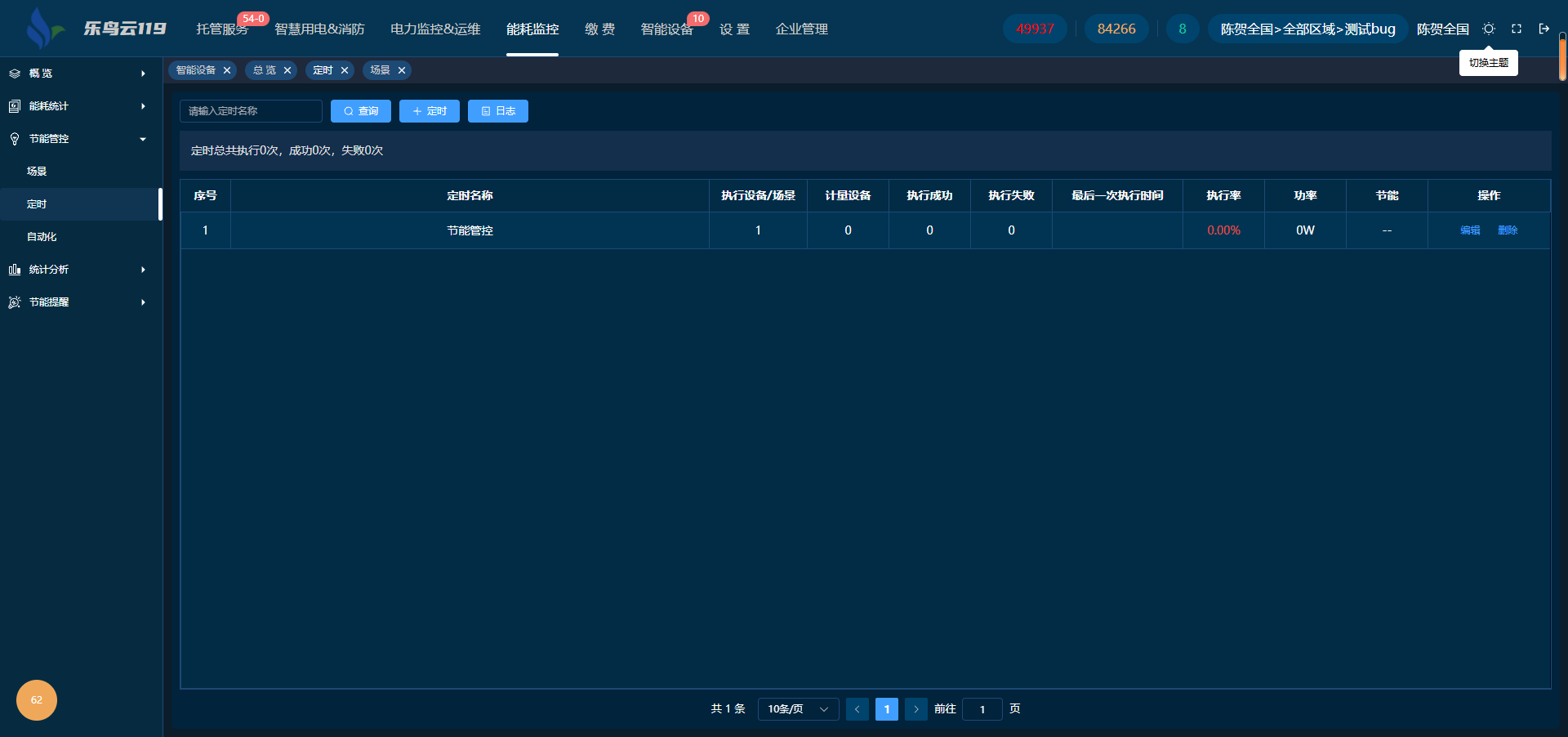Switch to the 总览 tab

(264, 70)
